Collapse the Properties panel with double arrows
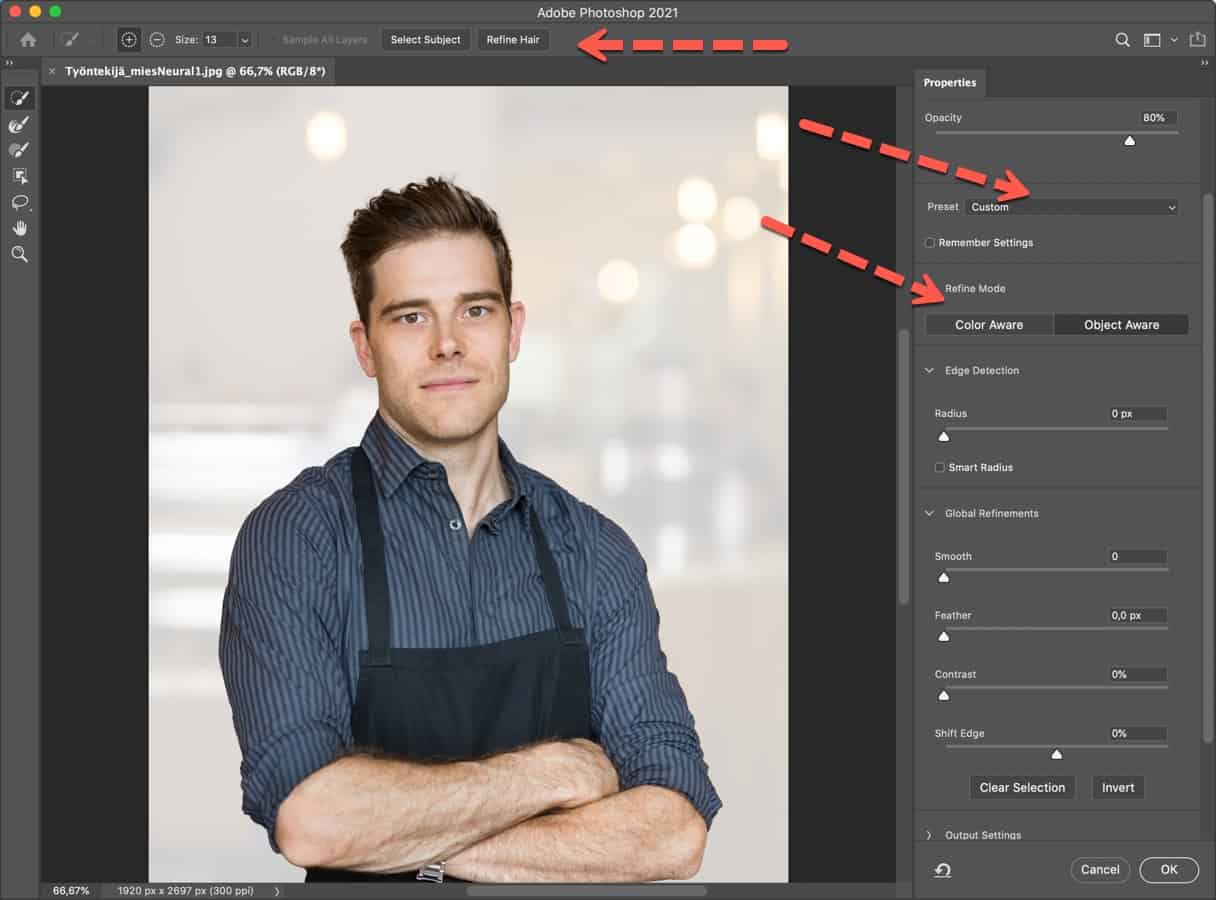The height and width of the screenshot is (900, 1216). pos(1204,64)
